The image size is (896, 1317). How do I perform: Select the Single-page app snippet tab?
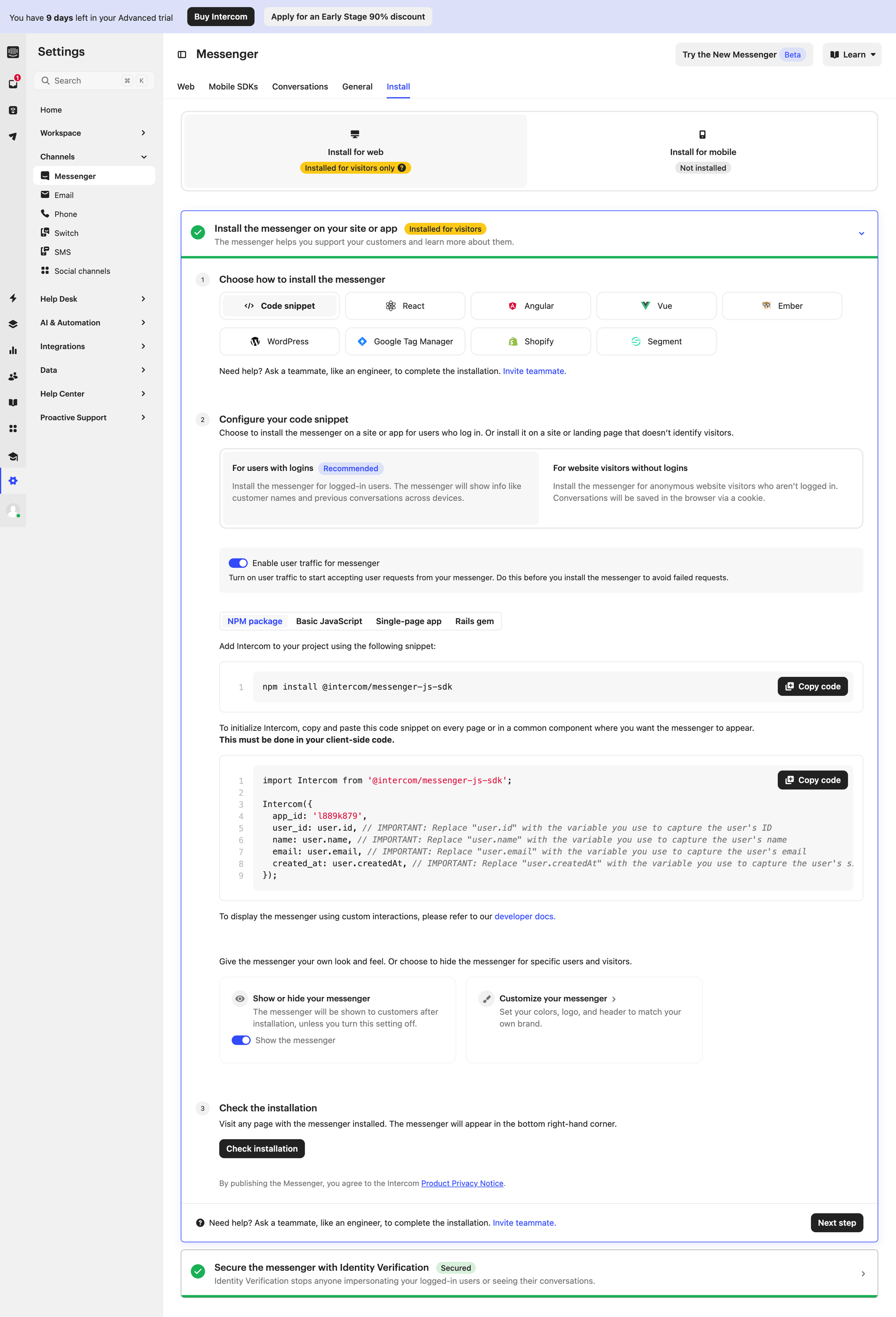coord(408,621)
